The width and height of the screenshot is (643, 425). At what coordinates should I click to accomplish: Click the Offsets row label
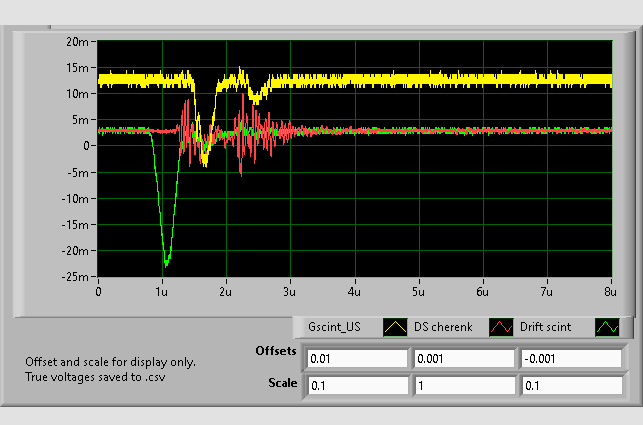(276, 351)
